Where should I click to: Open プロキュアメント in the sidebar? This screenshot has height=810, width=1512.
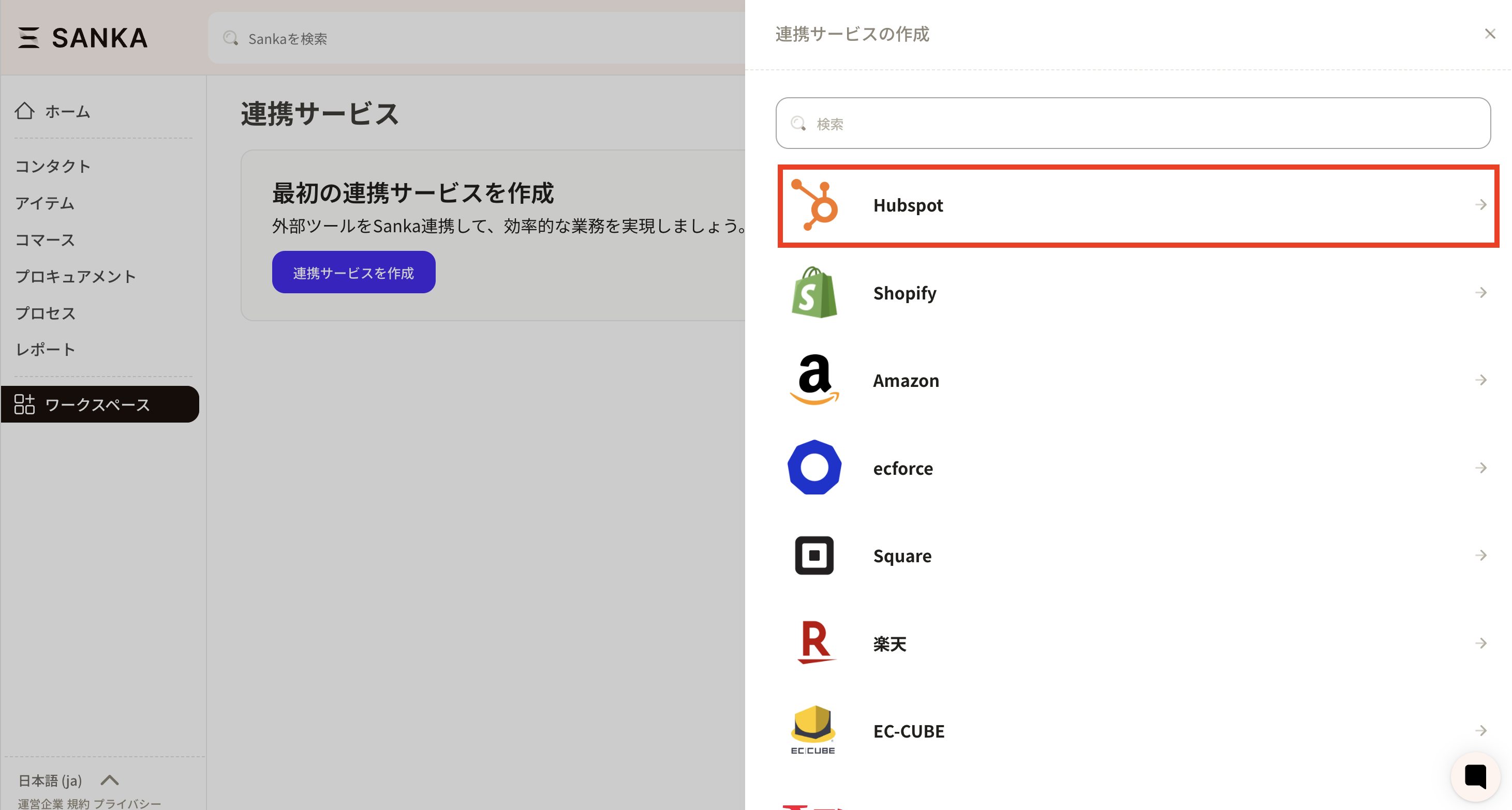pyautogui.click(x=75, y=276)
